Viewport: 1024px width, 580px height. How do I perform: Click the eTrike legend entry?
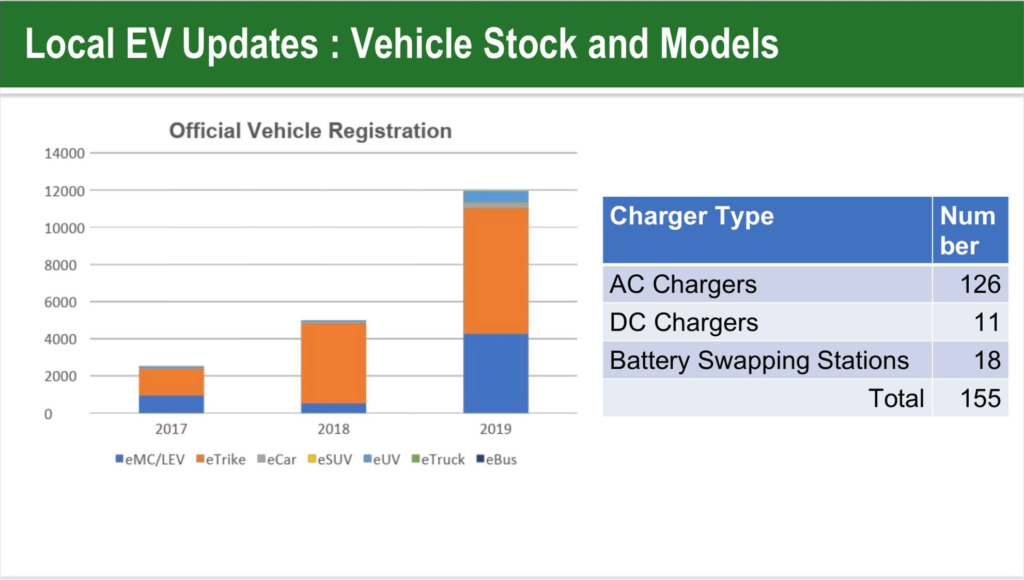coord(224,460)
